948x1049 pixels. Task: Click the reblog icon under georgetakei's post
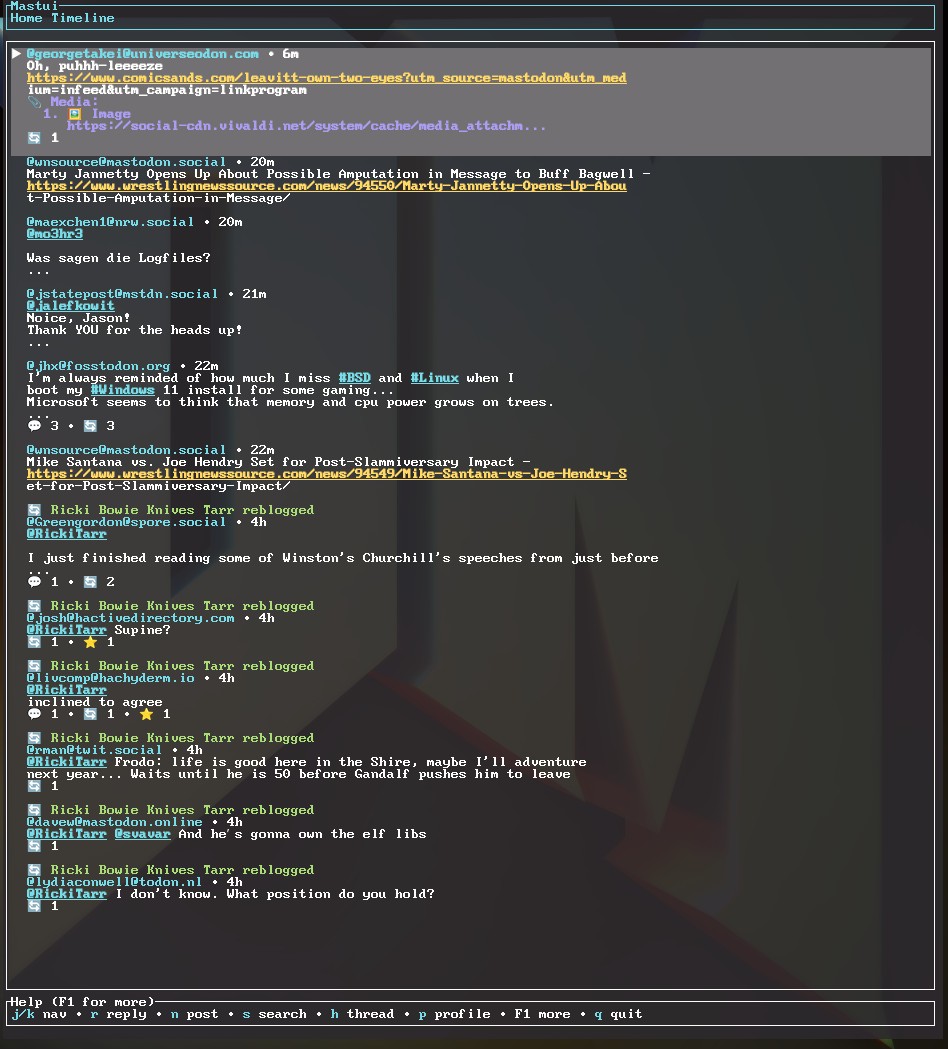[x=35, y=138]
